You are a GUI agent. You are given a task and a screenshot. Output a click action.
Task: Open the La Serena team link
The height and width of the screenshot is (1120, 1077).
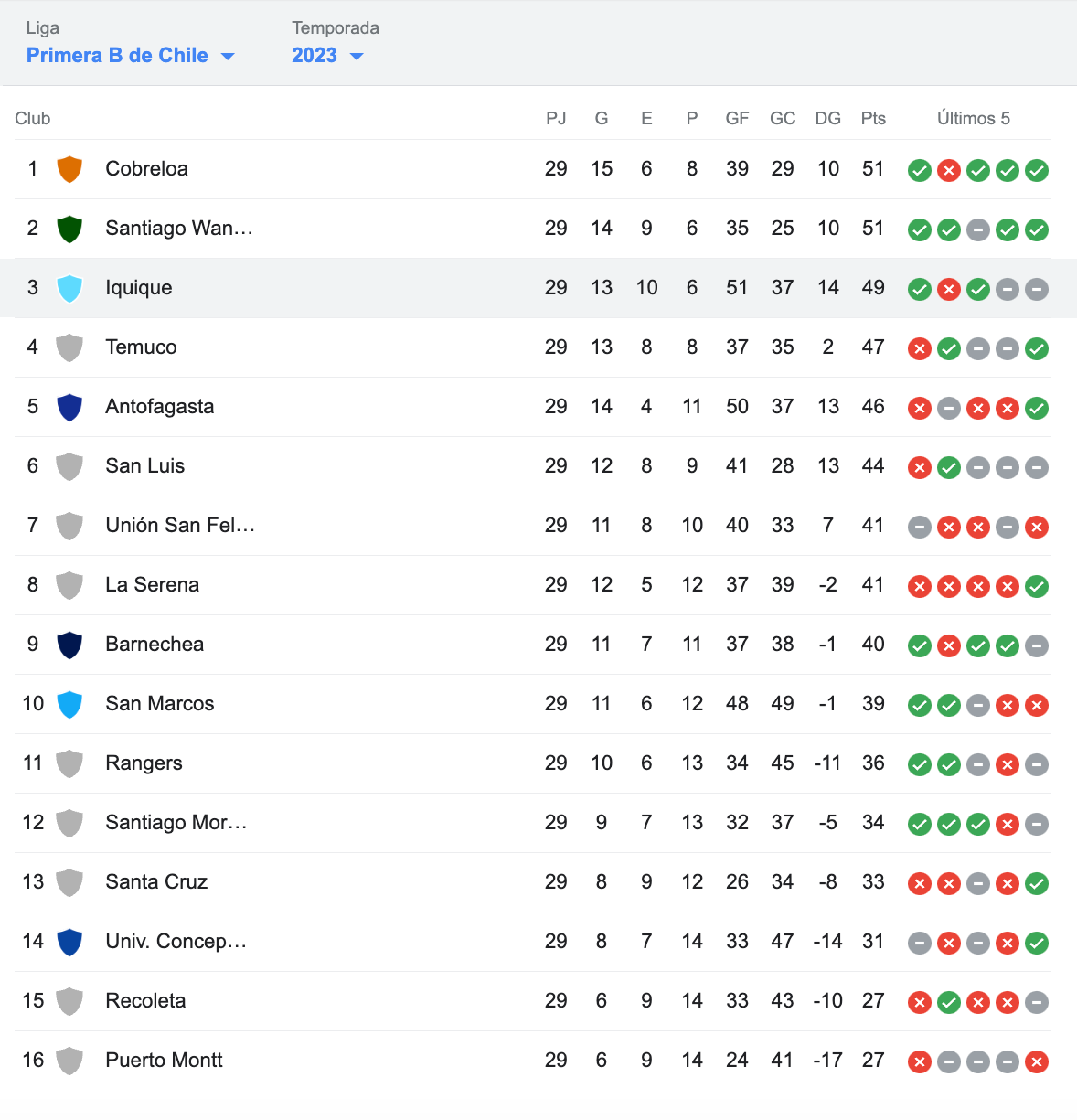pyautogui.click(x=152, y=584)
